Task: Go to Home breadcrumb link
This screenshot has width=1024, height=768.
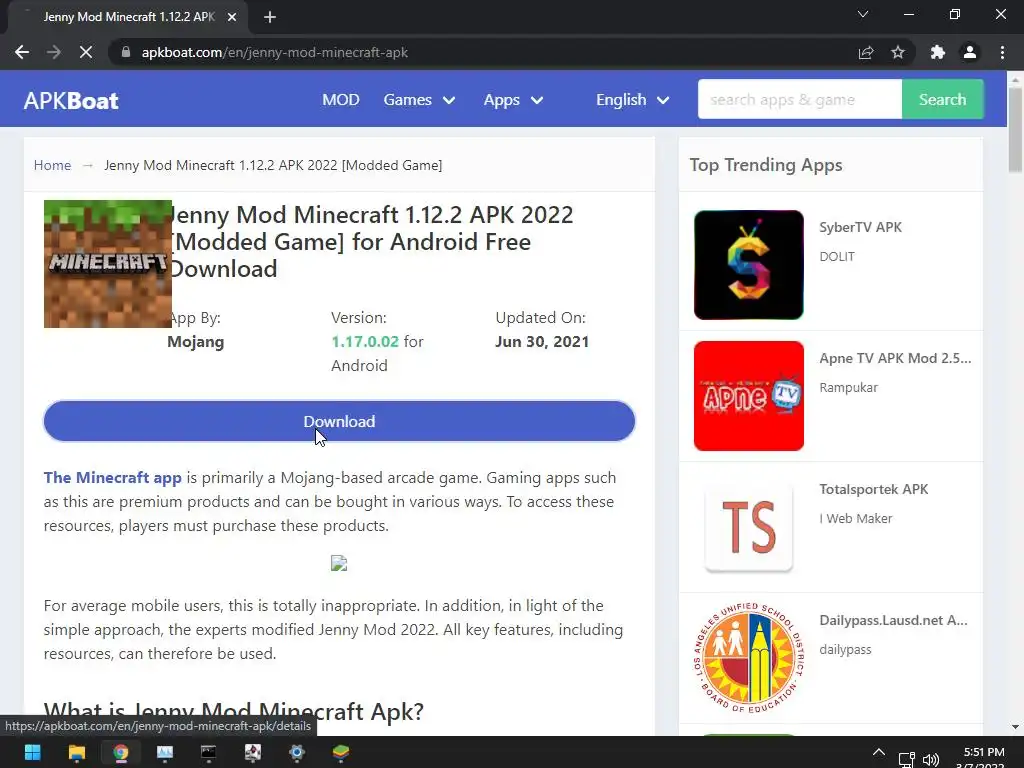Action: point(52,165)
